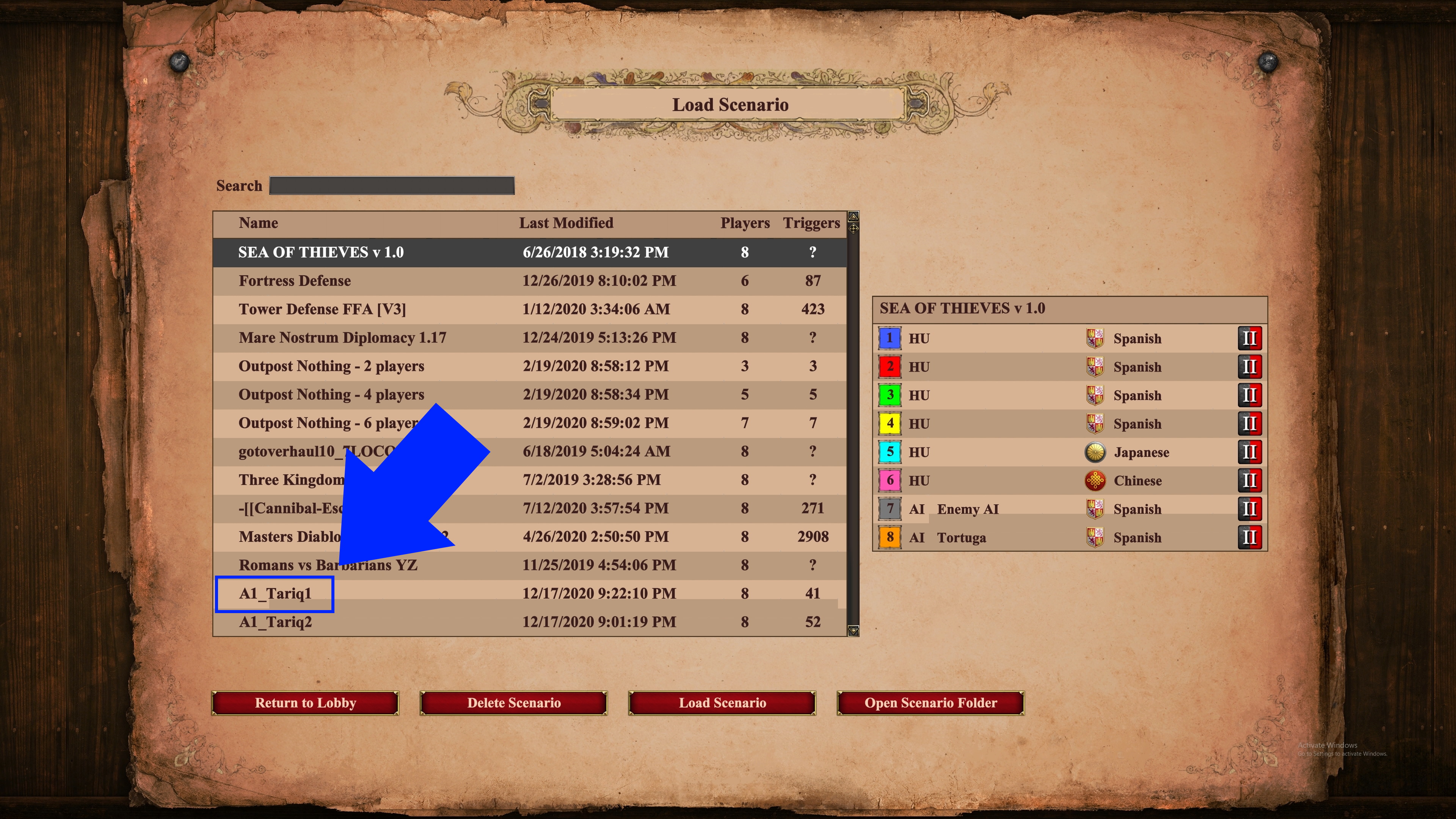Click into the Search text field

392,186
